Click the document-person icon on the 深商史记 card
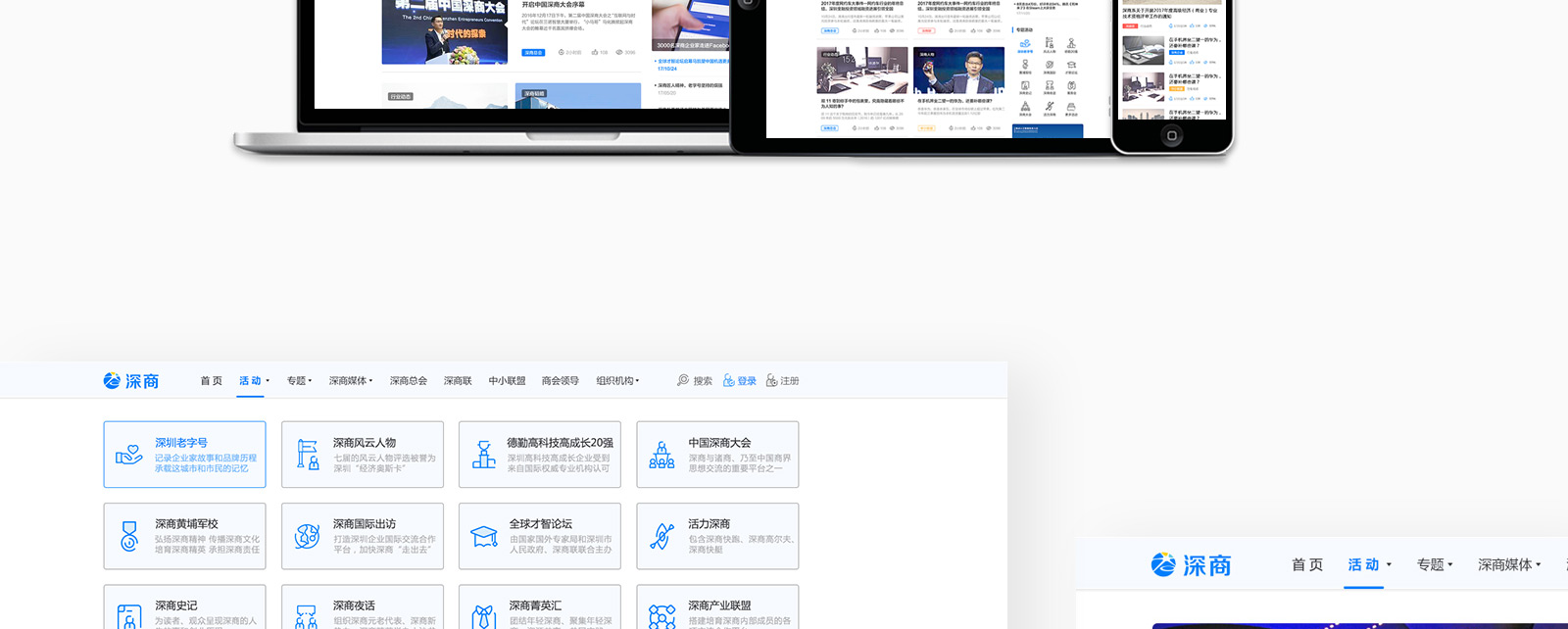The width and height of the screenshot is (1568, 629). [129, 617]
